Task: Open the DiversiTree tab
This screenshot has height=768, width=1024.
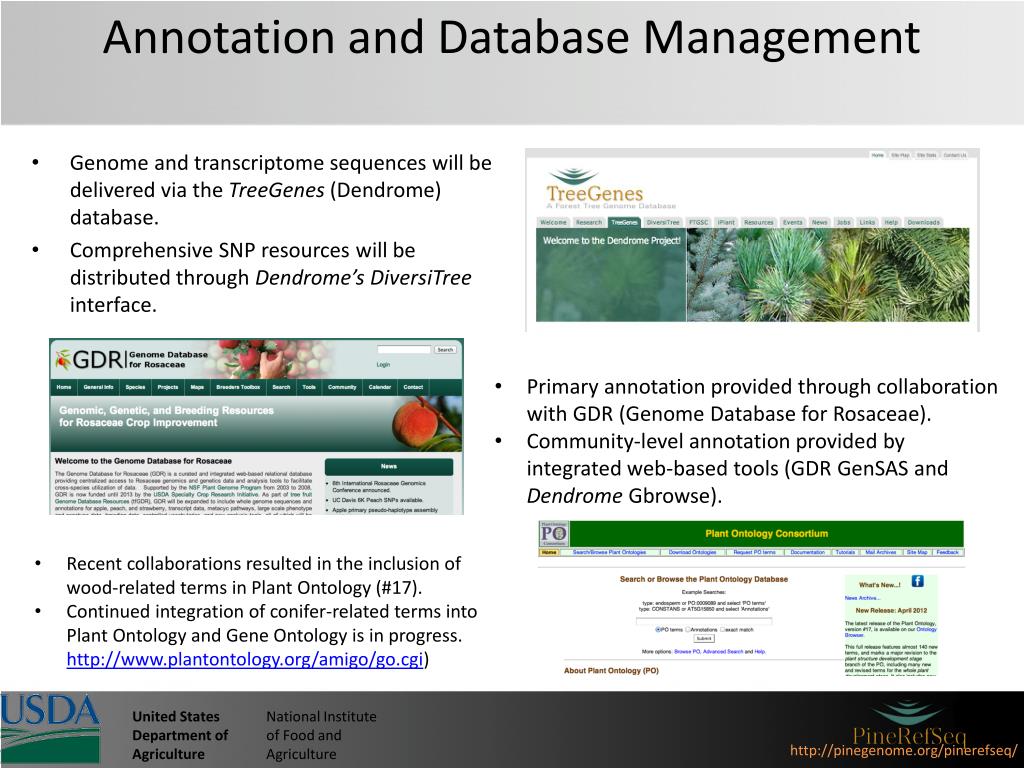Action: (663, 223)
